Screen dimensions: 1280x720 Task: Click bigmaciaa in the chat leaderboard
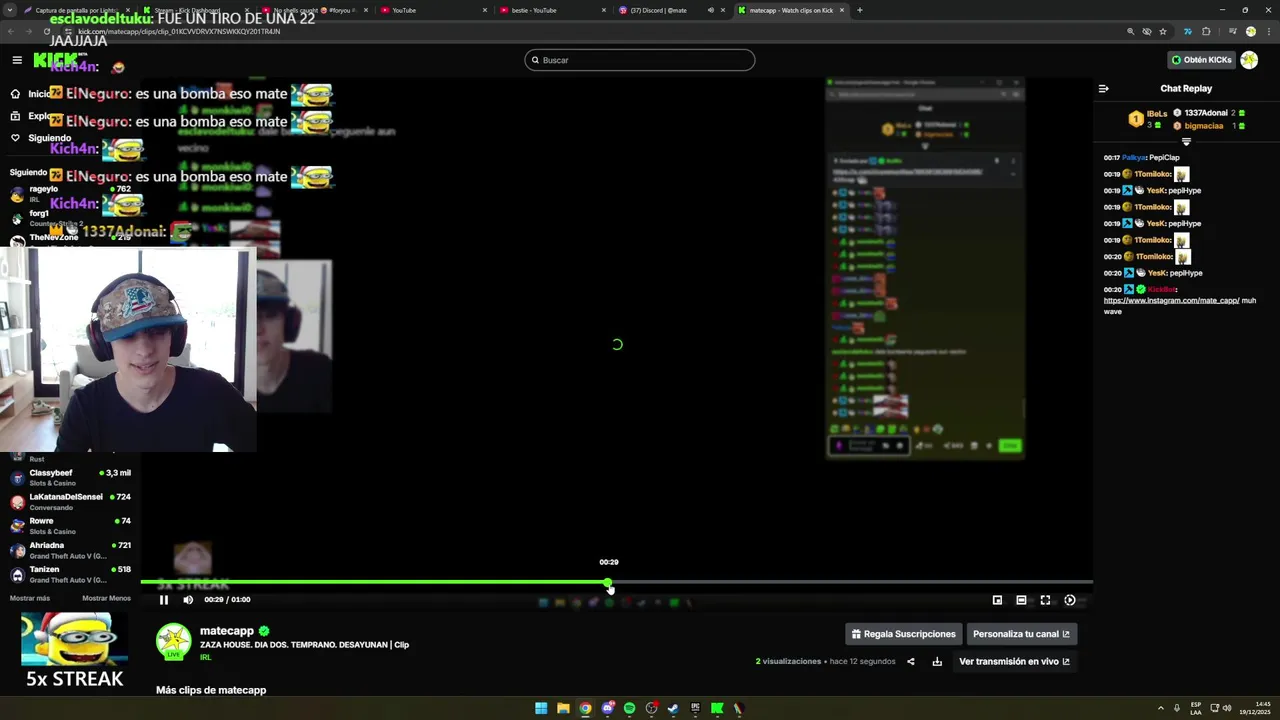1204,126
